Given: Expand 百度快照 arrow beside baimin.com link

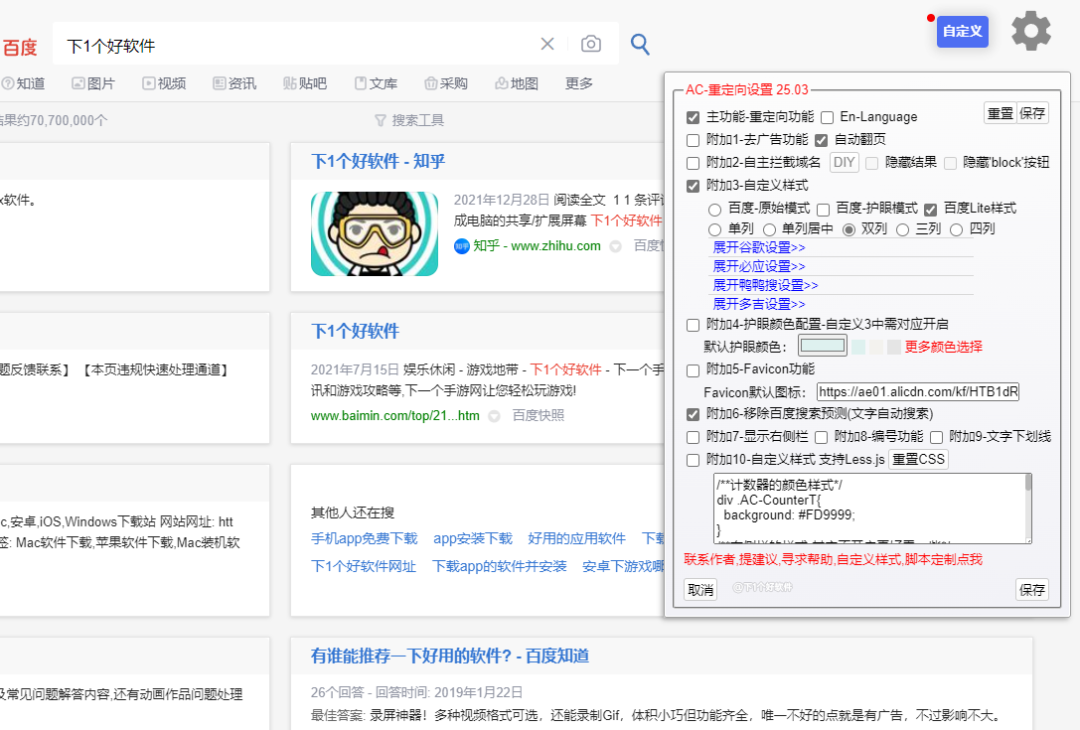Looking at the screenshot, I should tap(494, 416).
